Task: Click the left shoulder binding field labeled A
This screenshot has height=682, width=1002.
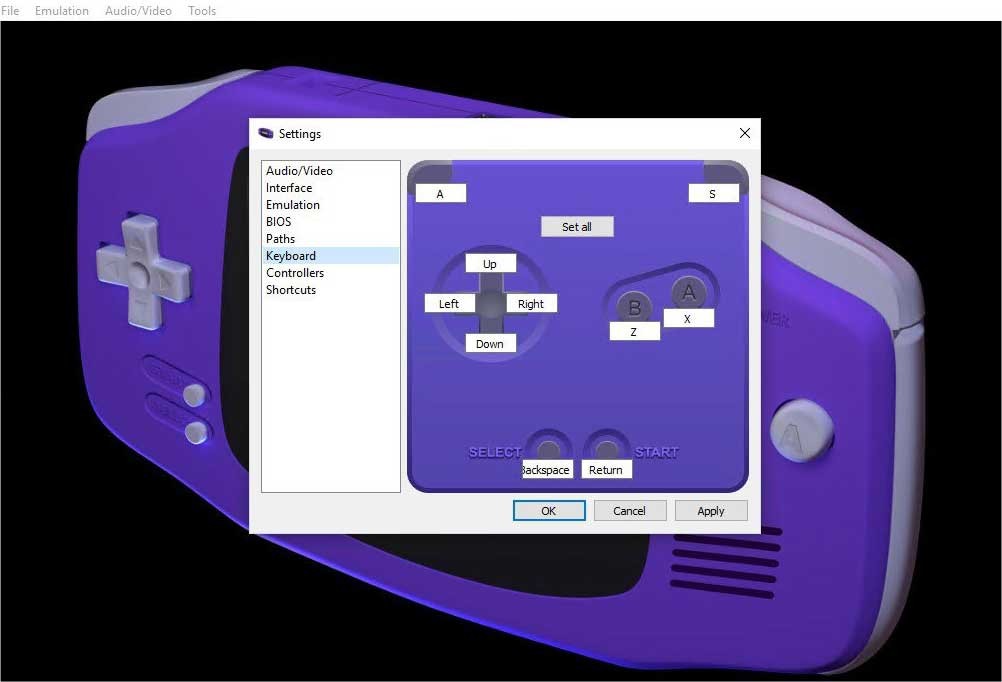Action: [440, 194]
